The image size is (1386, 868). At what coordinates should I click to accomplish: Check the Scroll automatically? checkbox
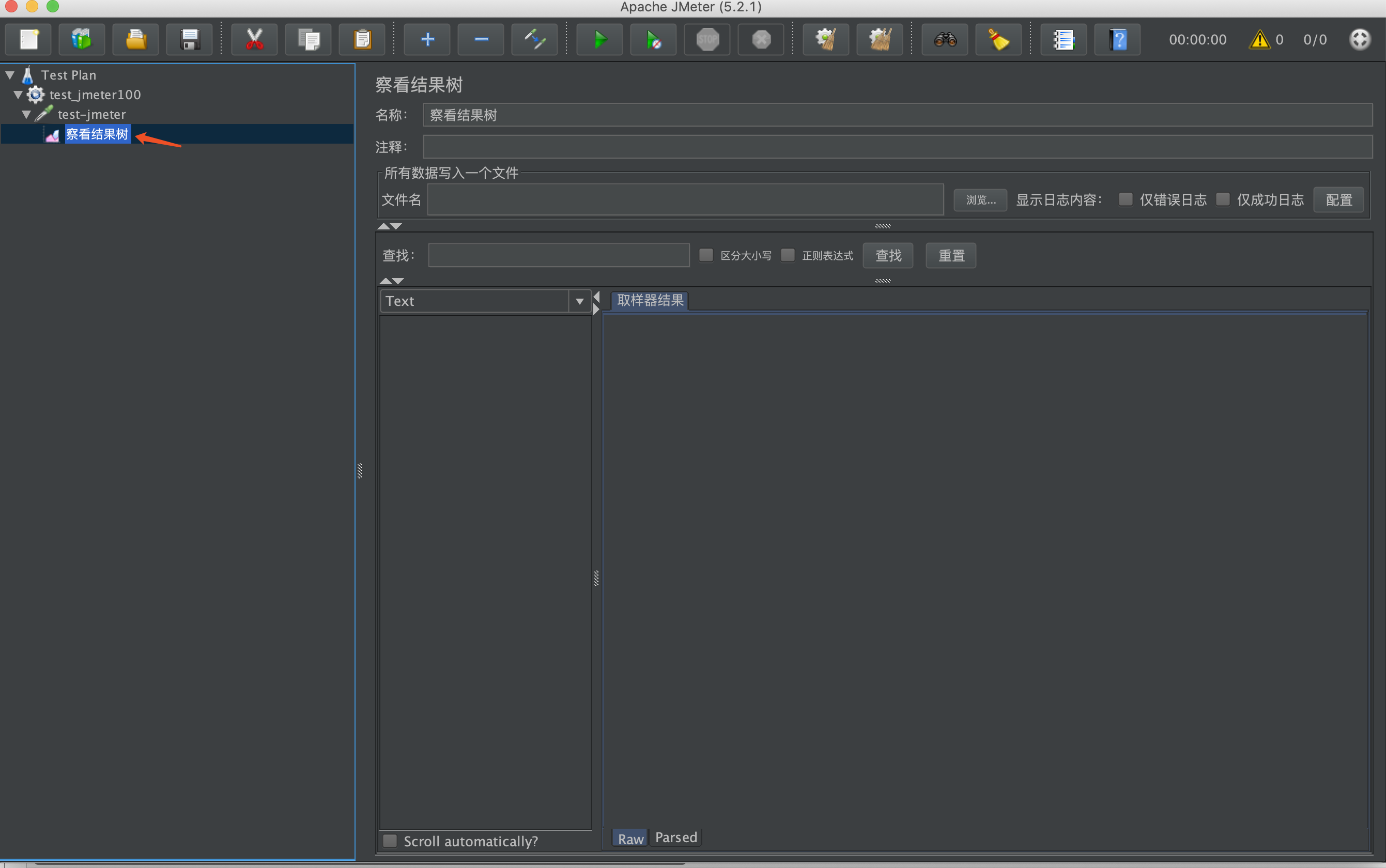390,841
